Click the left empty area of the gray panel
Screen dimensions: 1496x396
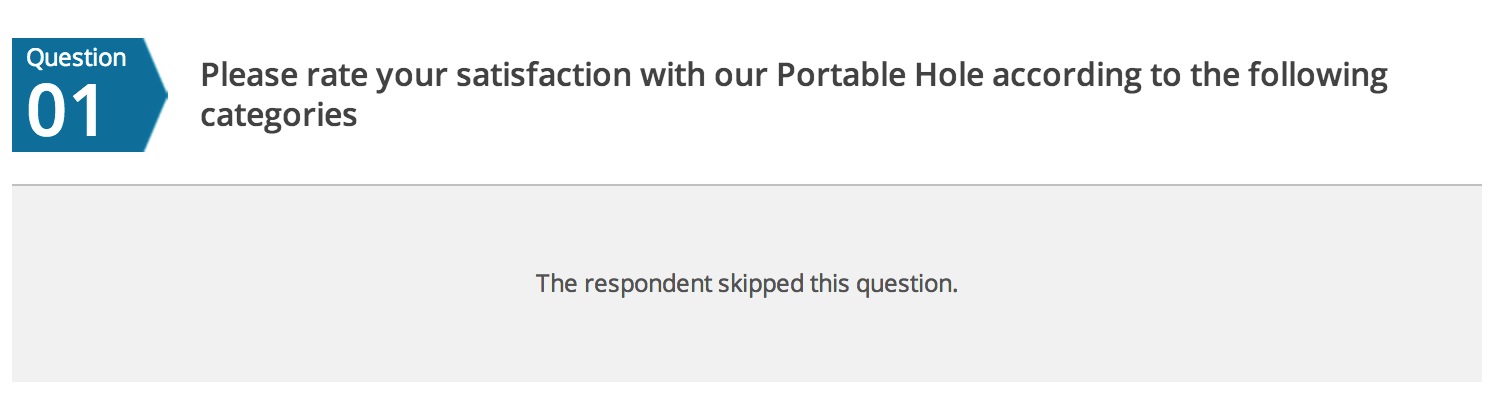[270, 283]
